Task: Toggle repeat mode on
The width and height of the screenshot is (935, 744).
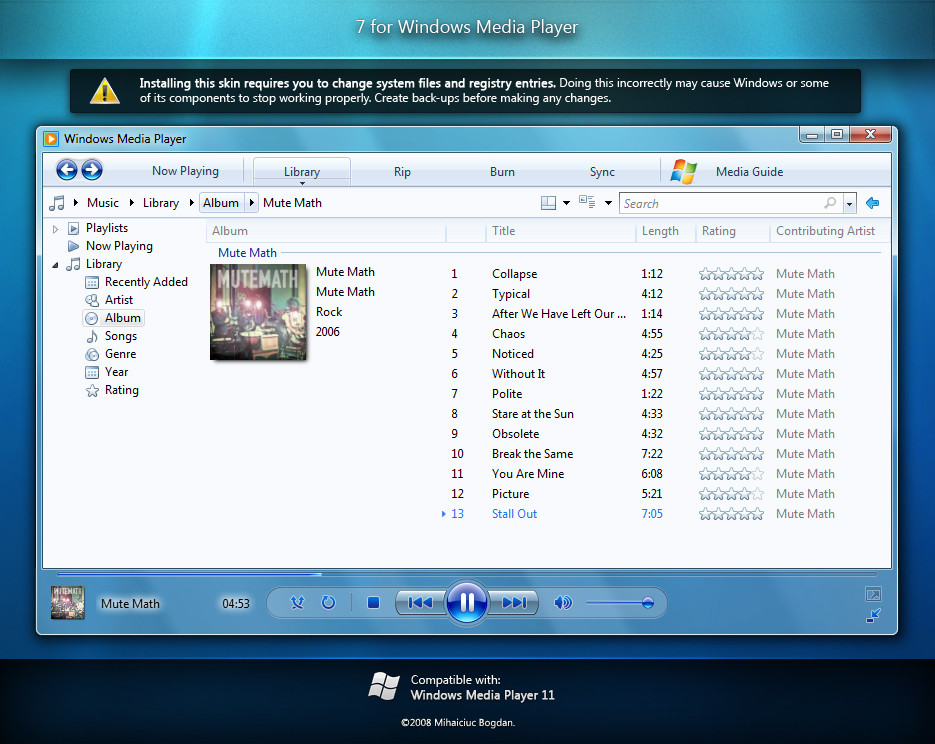Action: pyautogui.click(x=327, y=602)
